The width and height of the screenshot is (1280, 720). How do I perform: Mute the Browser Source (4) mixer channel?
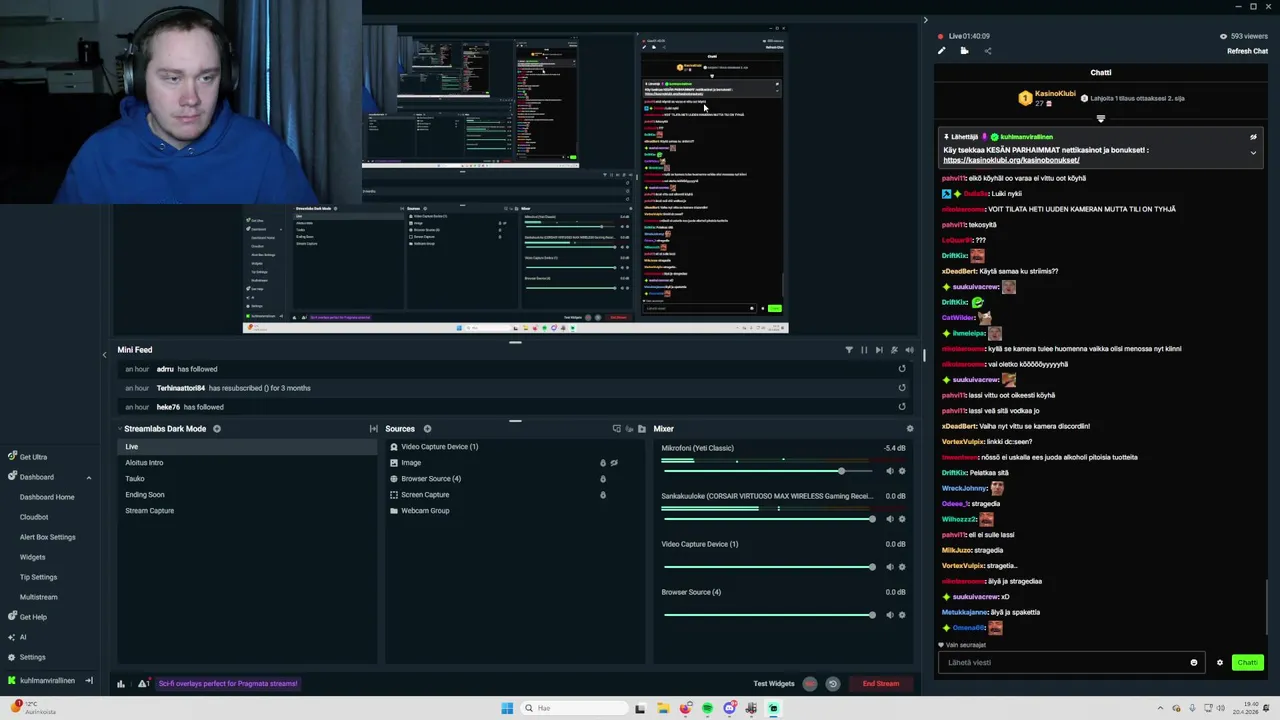(x=889, y=615)
